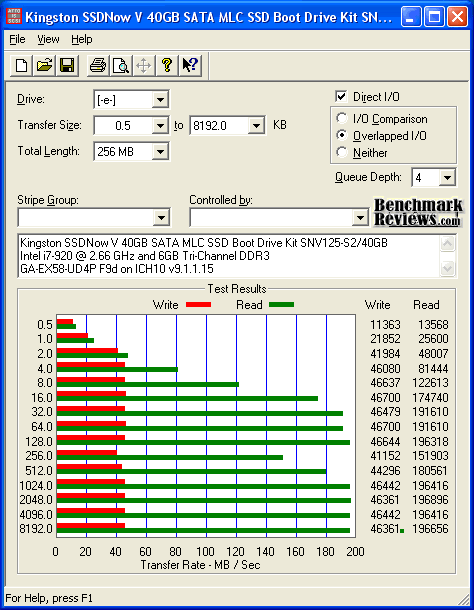The width and height of the screenshot is (474, 610).
Task: Maximize the ATTO benchmark window
Action: [434, 17]
